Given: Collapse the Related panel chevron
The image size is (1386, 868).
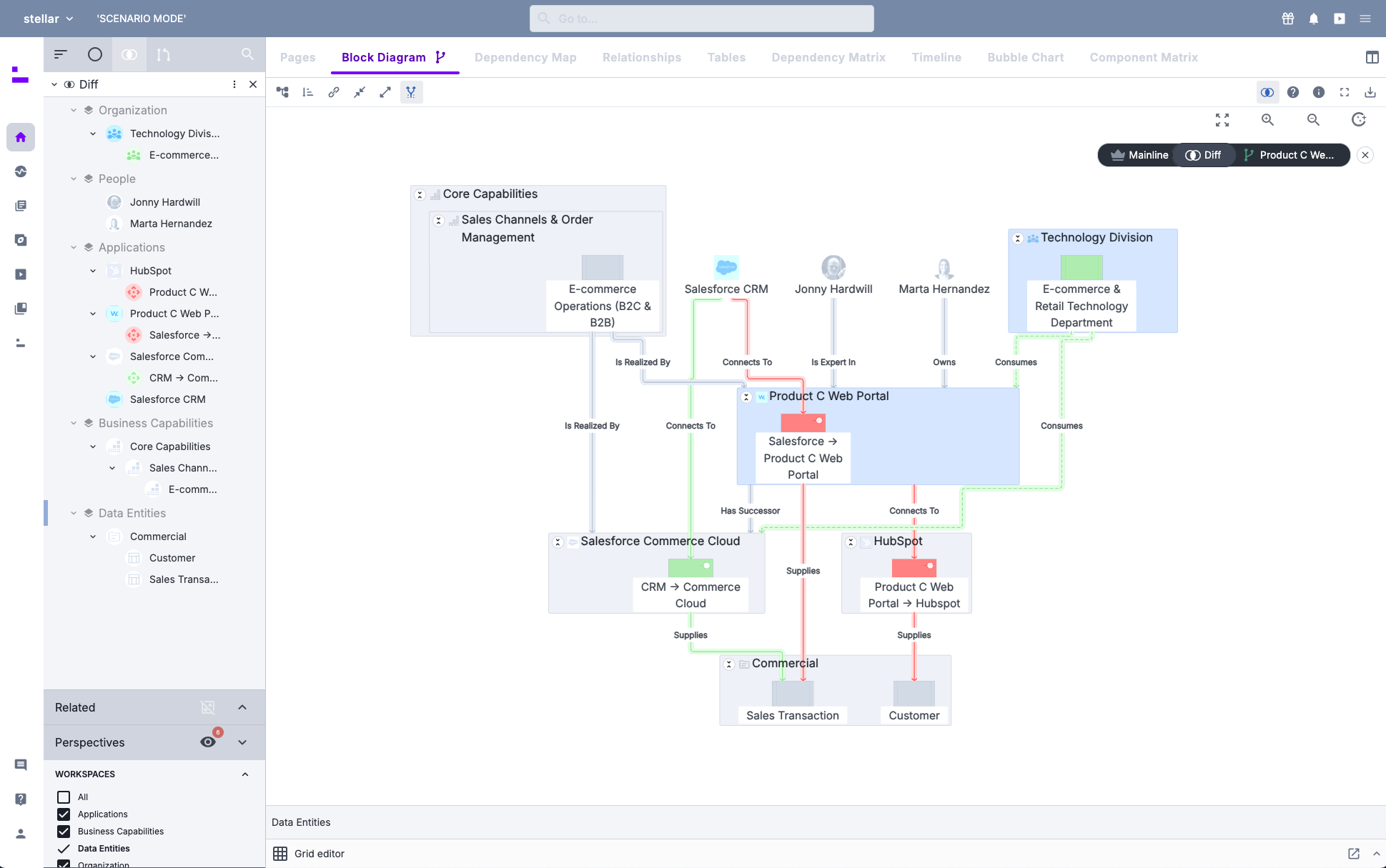Looking at the screenshot, I should [x=242, y=707].
